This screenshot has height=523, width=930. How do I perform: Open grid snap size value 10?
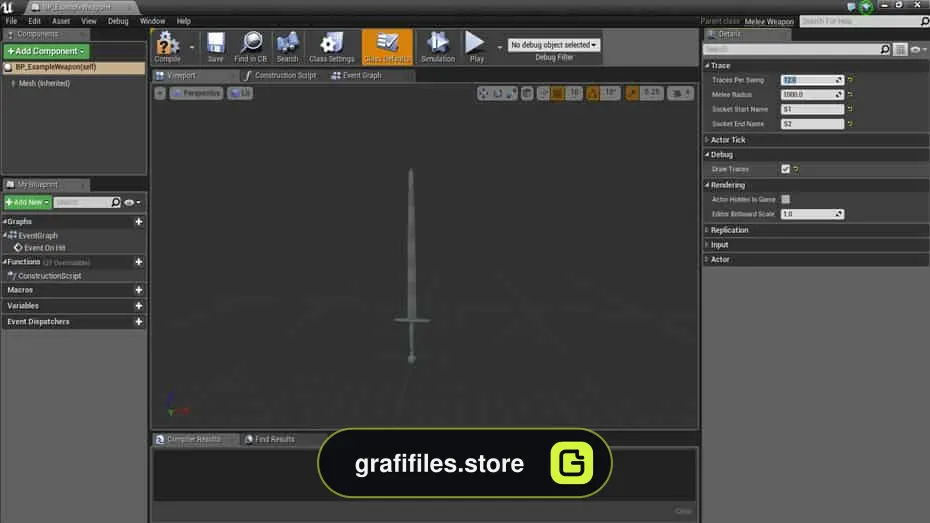coord(574,93)
